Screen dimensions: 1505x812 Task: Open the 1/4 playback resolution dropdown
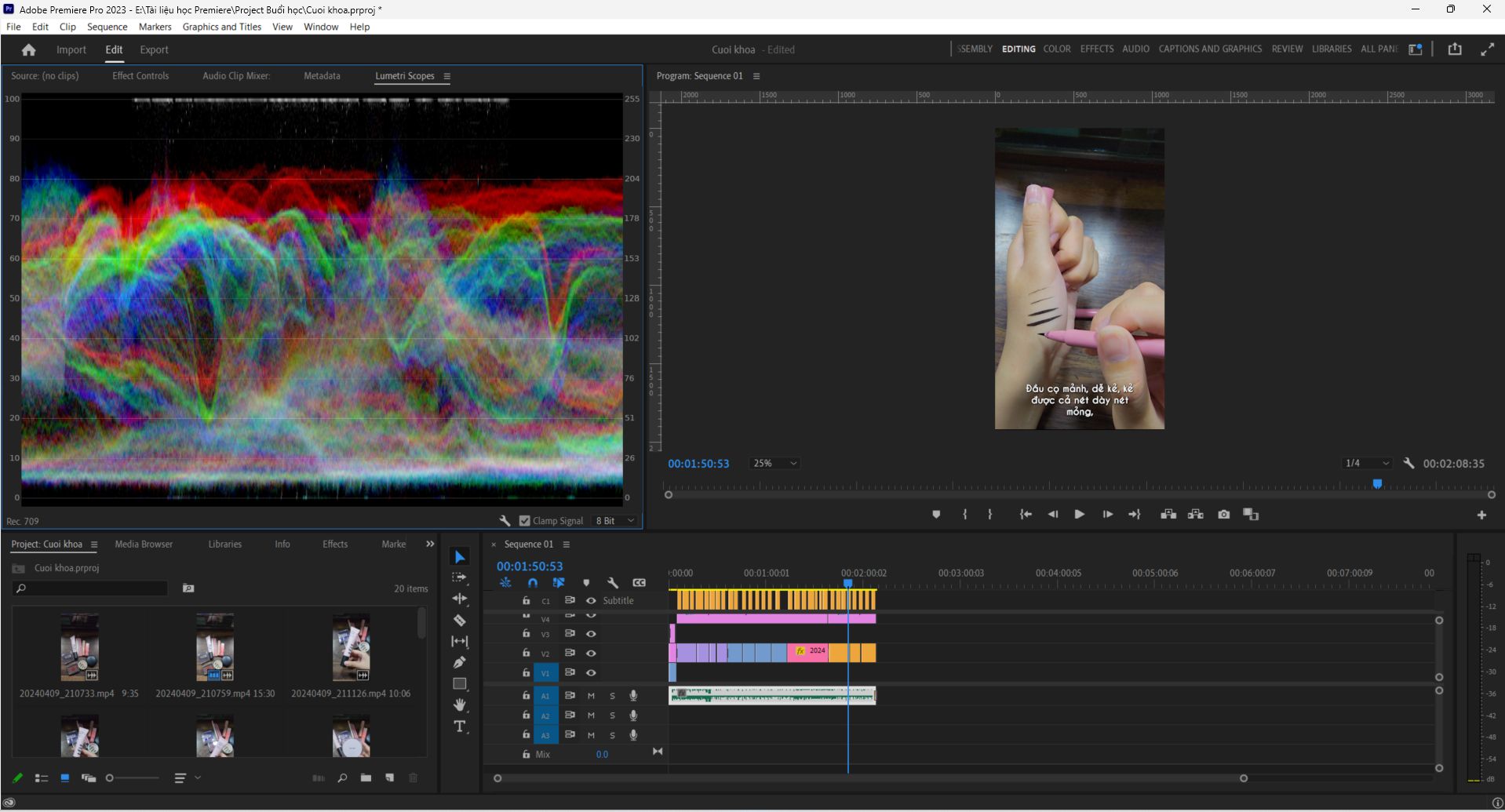click(x=1367, y=464)
